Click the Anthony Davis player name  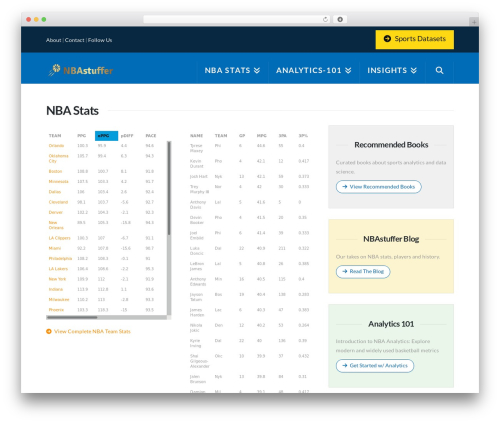(x=198, y=205)
